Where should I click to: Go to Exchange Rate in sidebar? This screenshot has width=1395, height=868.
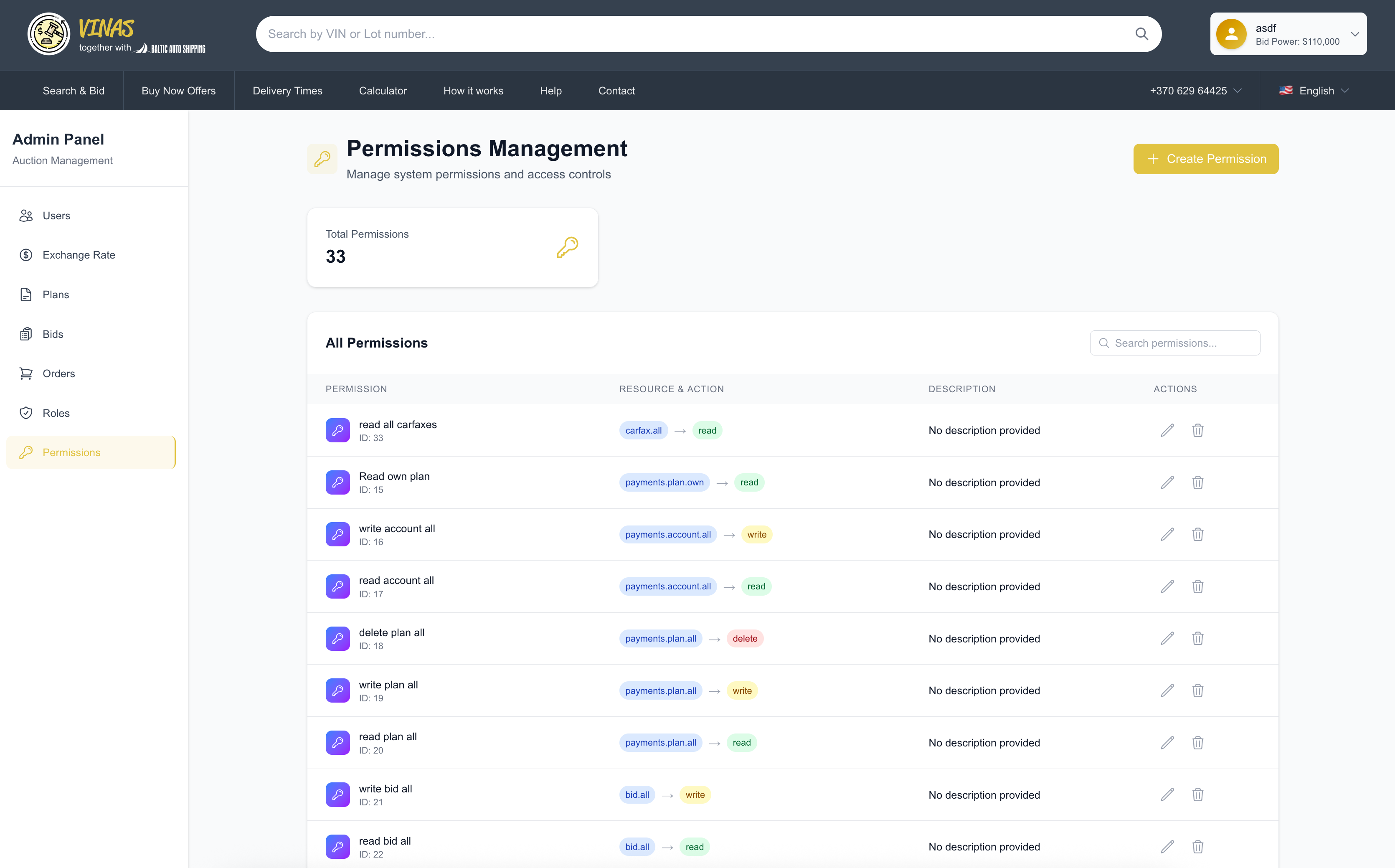(x=79, y=255)
